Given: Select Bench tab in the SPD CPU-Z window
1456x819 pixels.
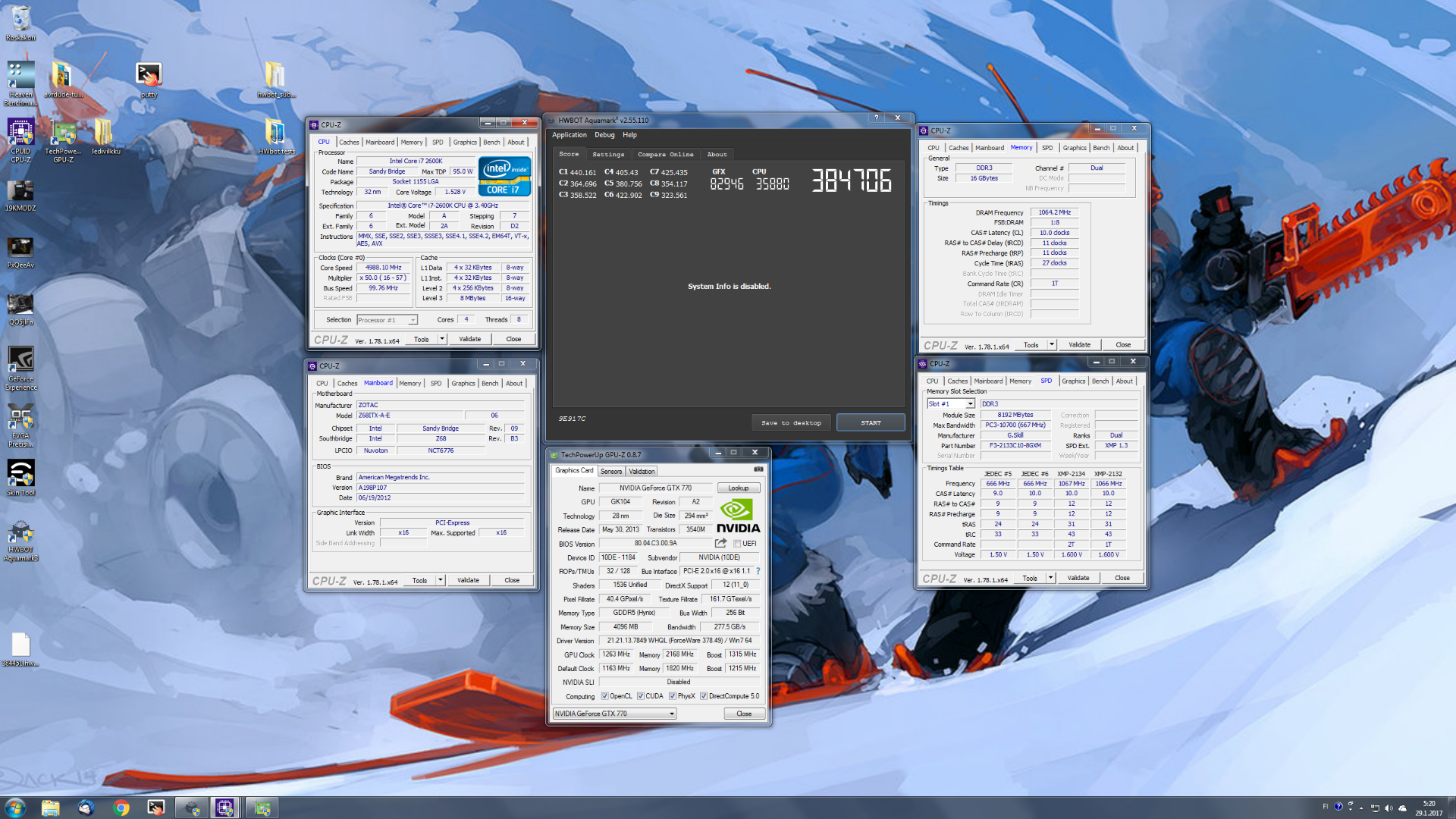Looking at the screenshot, I should [x=1100, y=381].
